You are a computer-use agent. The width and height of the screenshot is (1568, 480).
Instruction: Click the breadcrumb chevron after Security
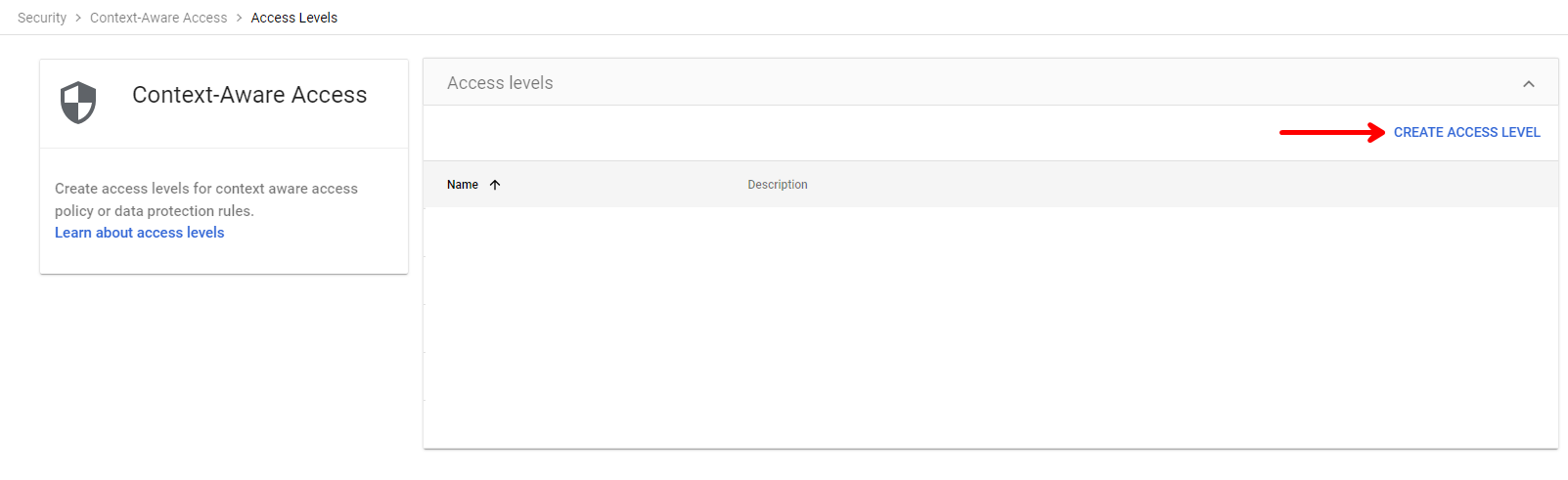point(78,18)
